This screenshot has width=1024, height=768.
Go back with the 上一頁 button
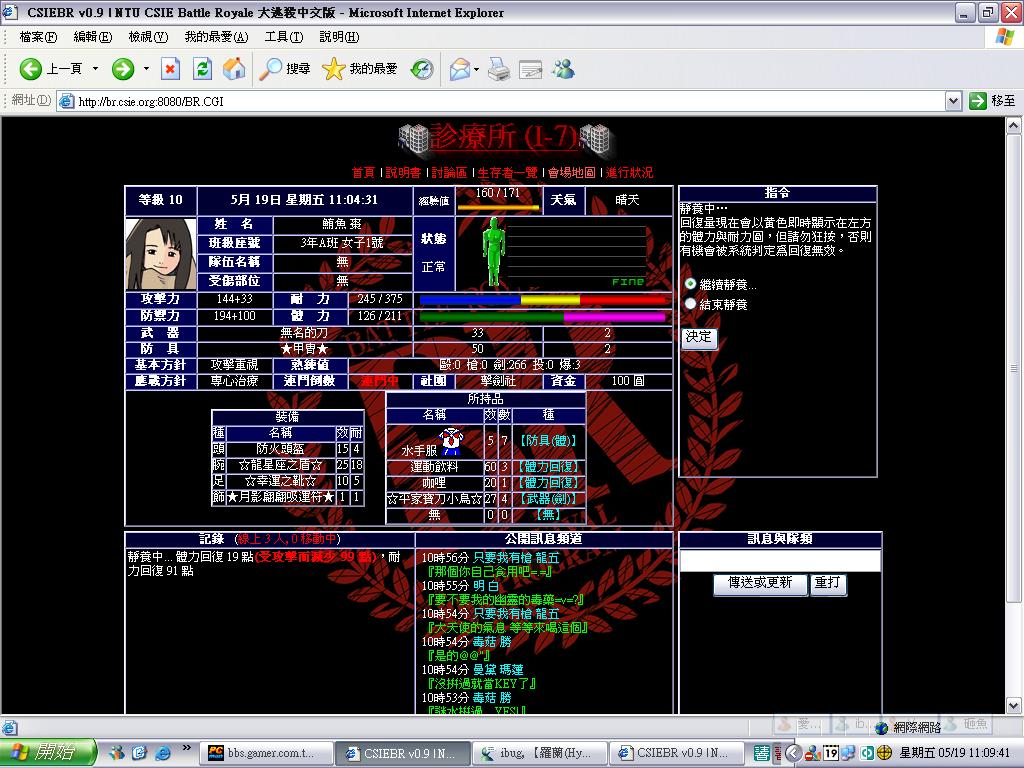tap(51, 69)
